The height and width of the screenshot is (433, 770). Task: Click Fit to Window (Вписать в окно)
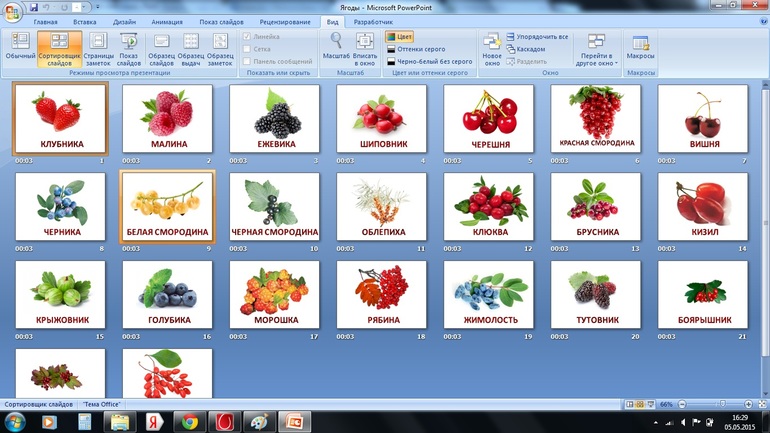pos(365,47)
